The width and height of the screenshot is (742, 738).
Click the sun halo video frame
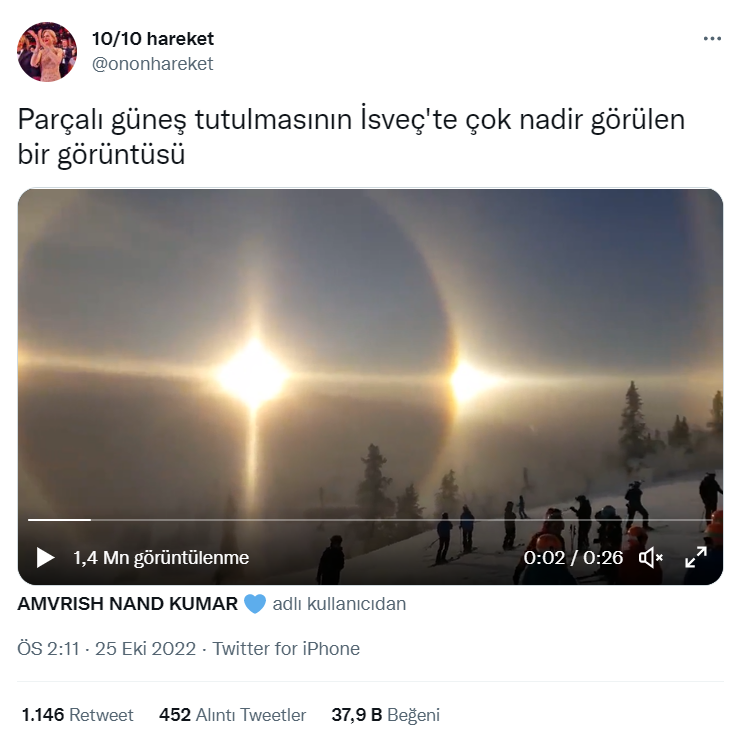pos(370,350)
